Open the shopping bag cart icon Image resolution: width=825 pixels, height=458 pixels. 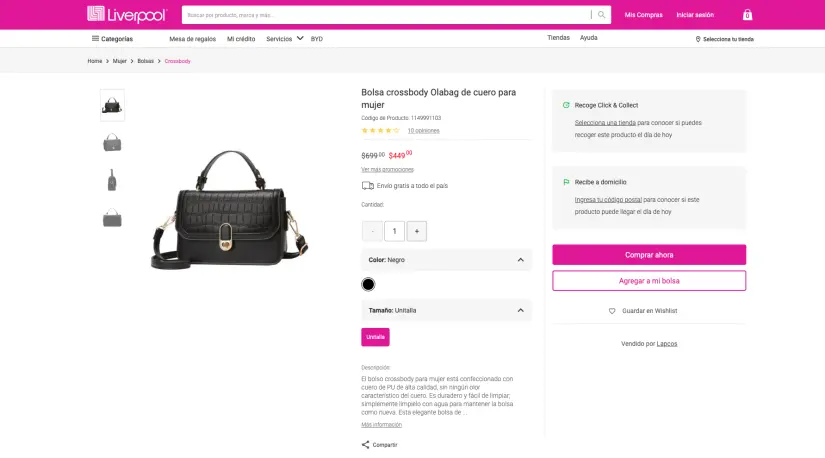[747, 15]
